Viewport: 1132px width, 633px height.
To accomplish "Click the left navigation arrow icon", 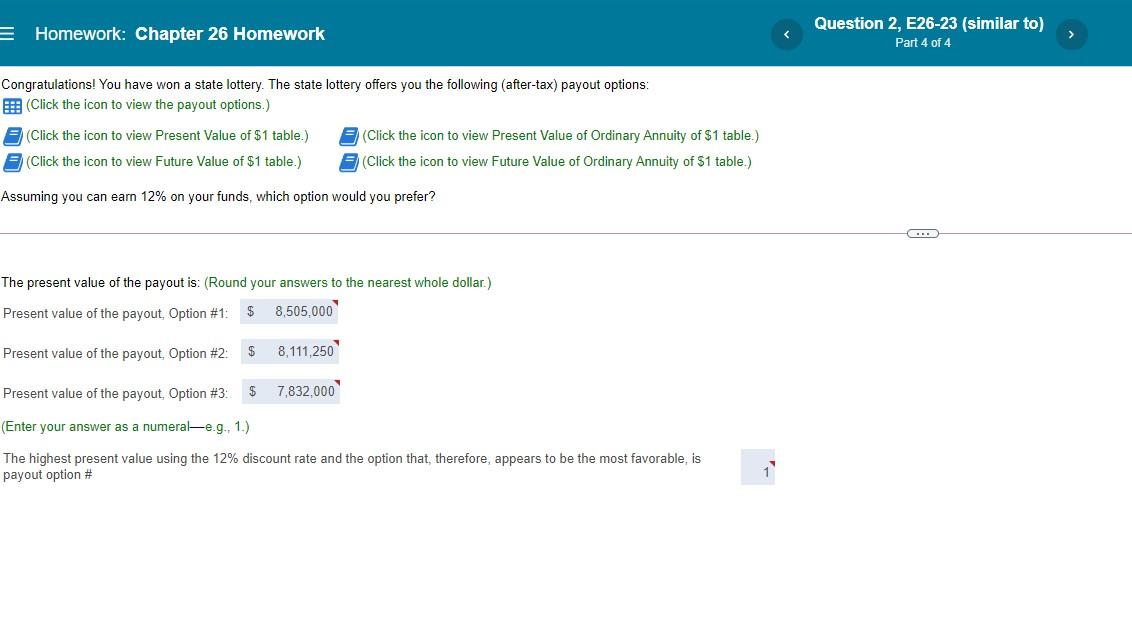I will (x=787, y=33).
